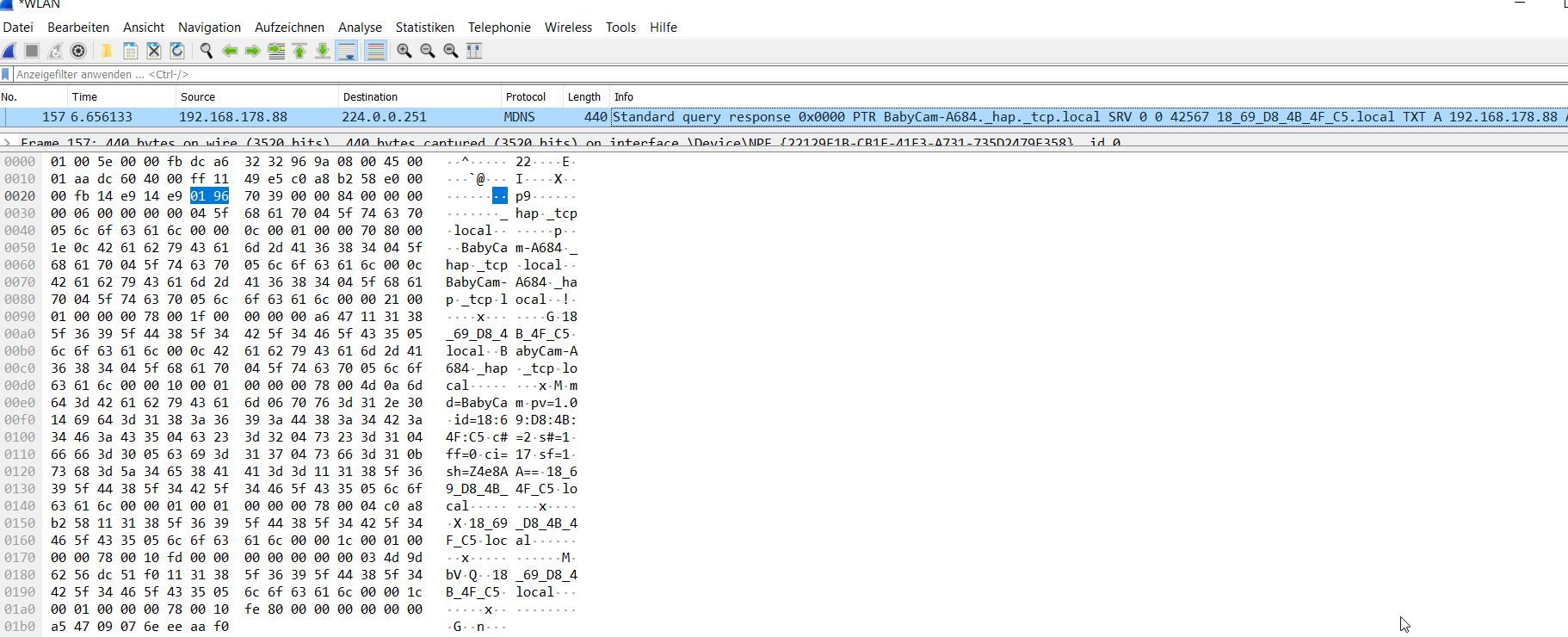
Task: Expand the Frame 157 details tree
Action: (x=8, y=143)
